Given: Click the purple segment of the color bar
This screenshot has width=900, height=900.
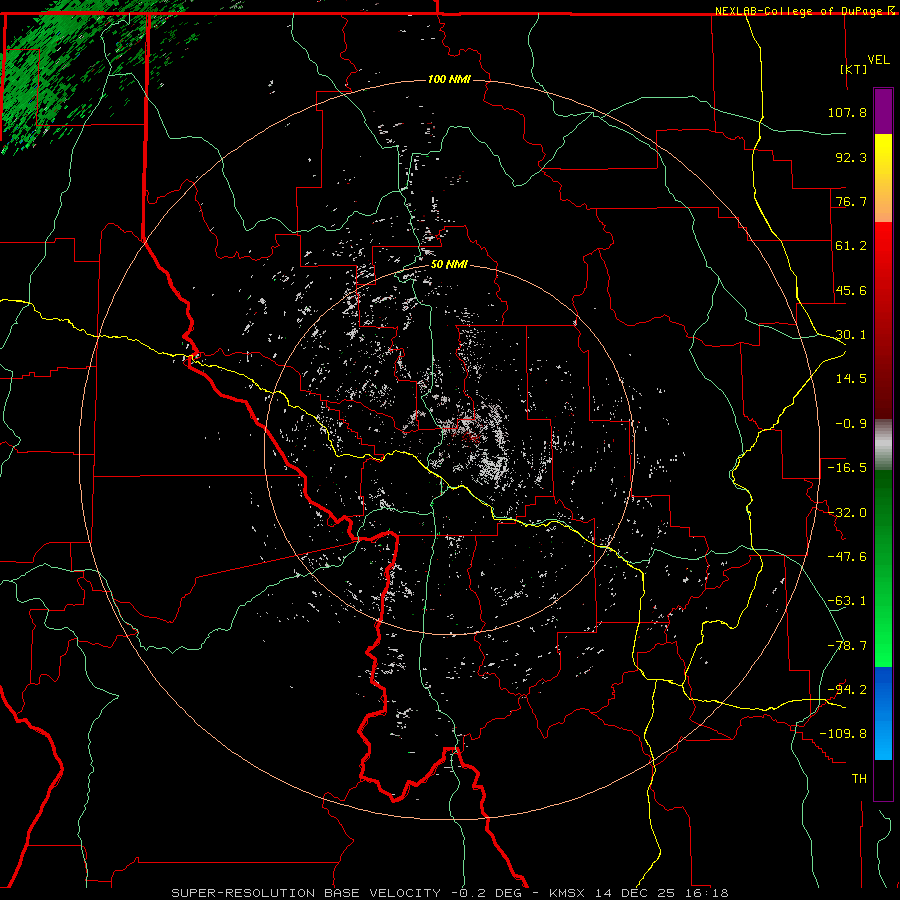Looking at the screenshot, I should coord(883,111).
